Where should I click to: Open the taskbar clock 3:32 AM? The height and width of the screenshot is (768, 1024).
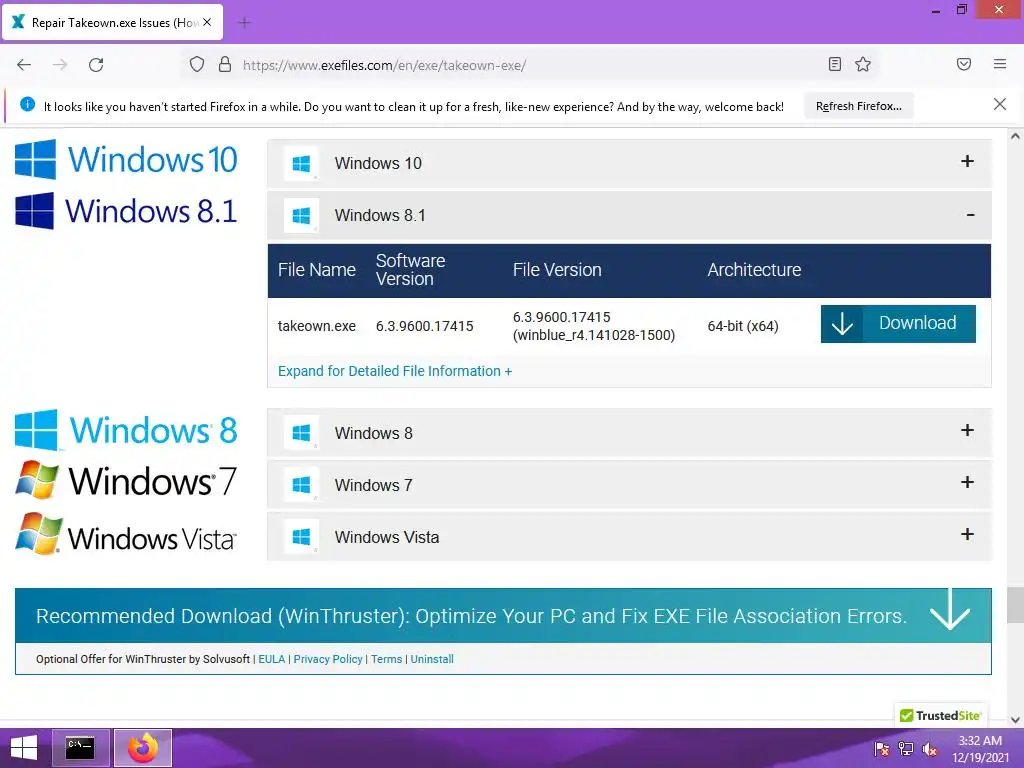(980, 748)
